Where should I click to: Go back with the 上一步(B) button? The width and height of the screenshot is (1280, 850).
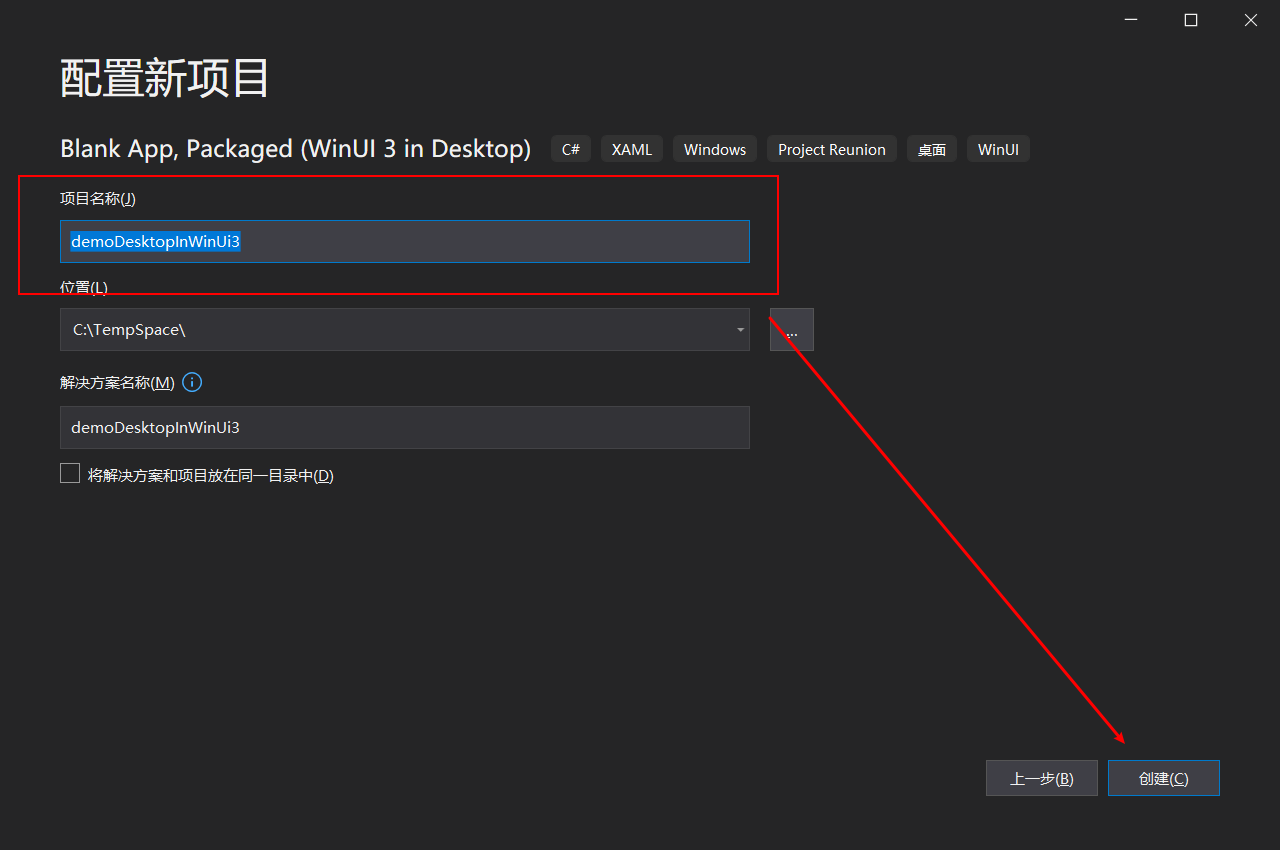1042,778
